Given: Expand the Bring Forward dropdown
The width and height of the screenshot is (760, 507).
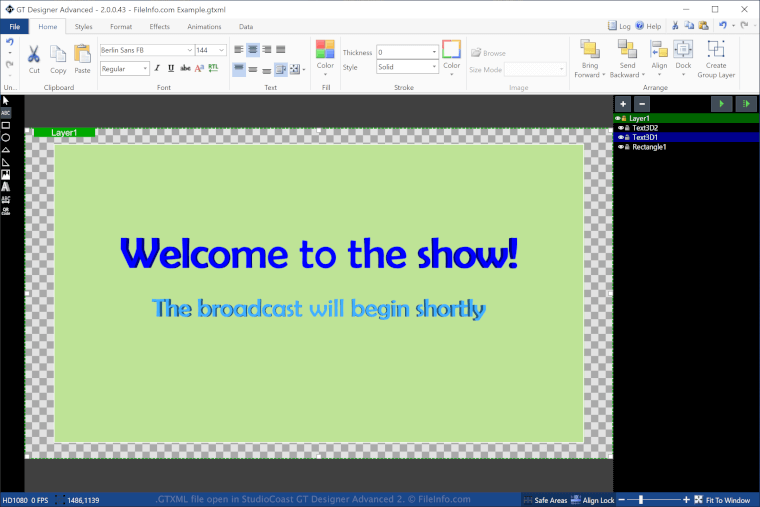Looking at the screenshot, I should coord(603,75).
